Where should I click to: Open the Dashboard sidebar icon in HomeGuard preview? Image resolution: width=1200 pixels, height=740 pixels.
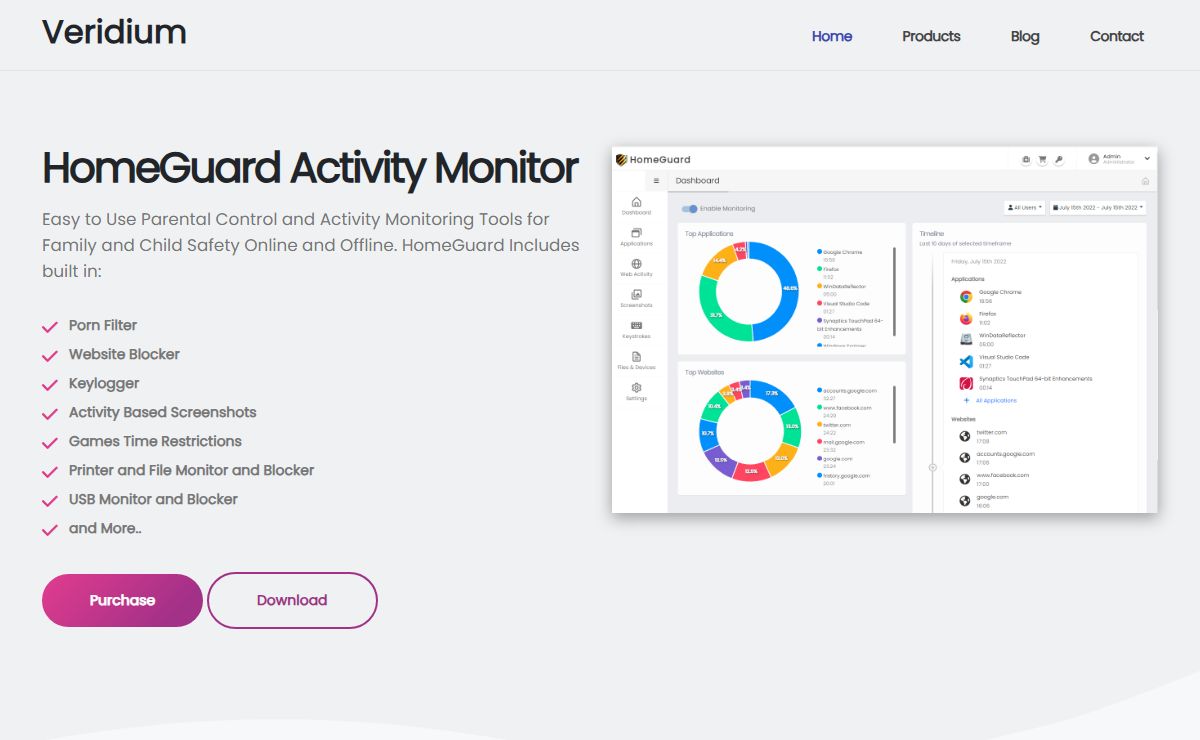(636, 202)
